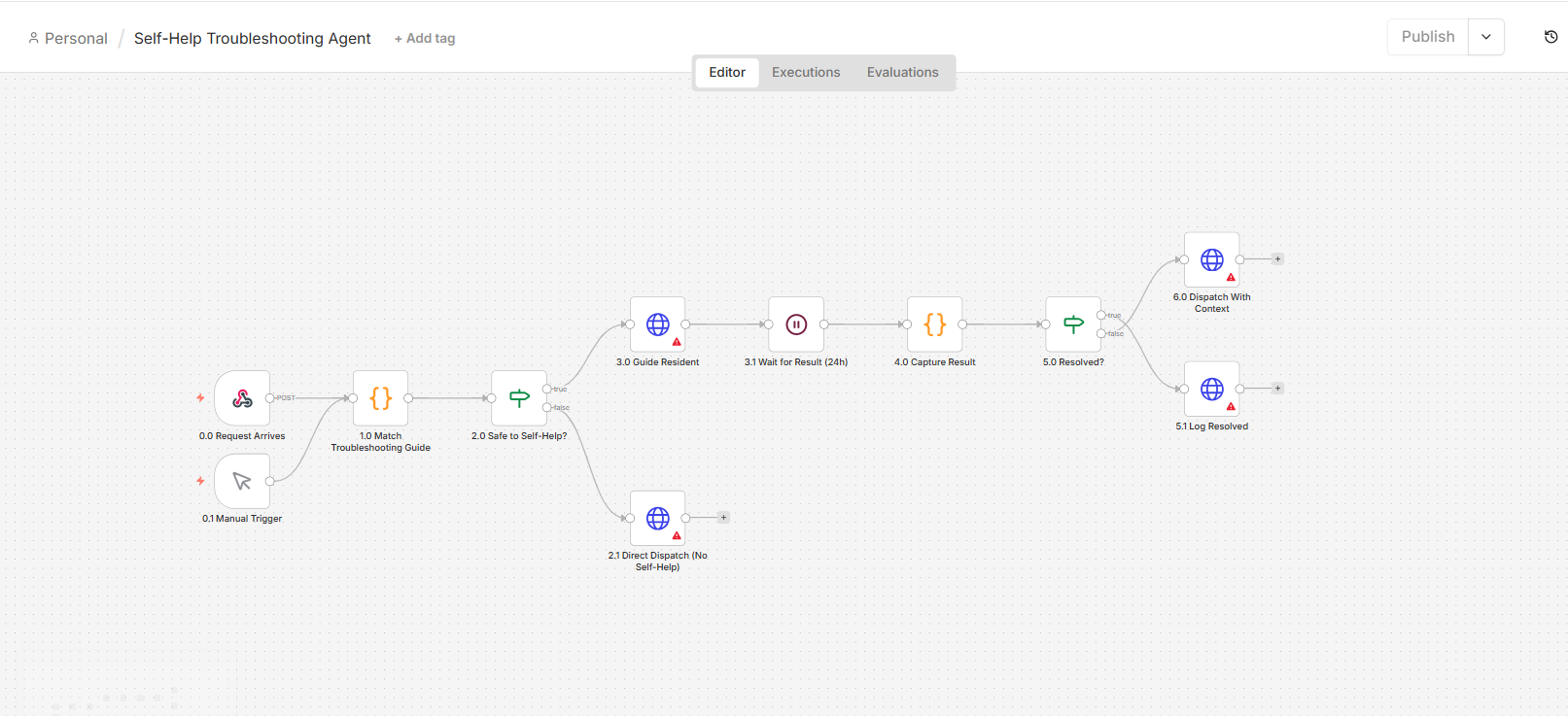Open the 0.0 Request Arrives webhook node

coord(242,398)
